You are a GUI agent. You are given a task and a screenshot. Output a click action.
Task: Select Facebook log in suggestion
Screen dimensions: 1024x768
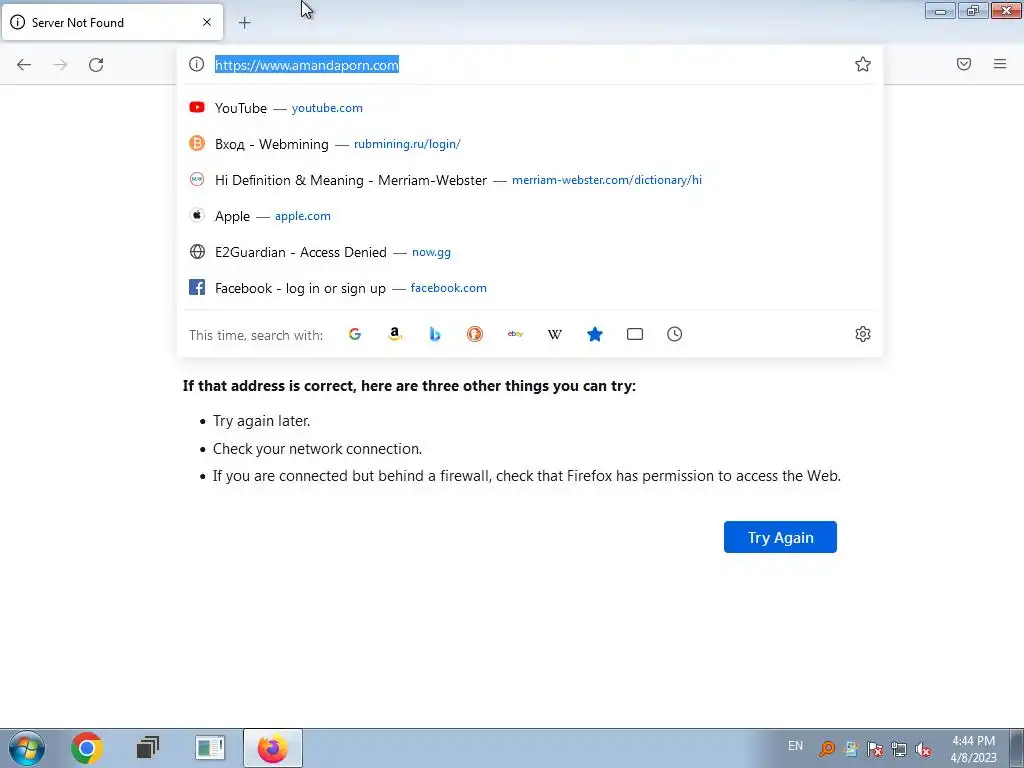(530, 288)
